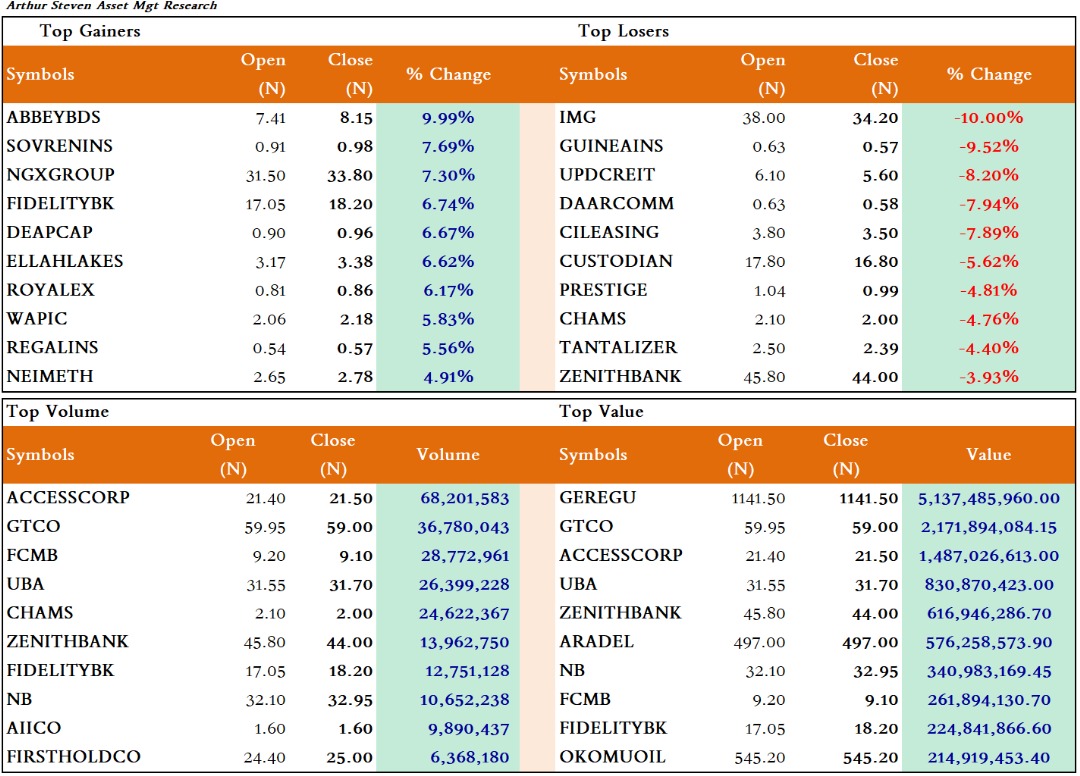Click the 9.99% change value for ABBEYBDS
Viewport: 1080px width, 776px height.
pyautogui.click(x=448, y=118)
